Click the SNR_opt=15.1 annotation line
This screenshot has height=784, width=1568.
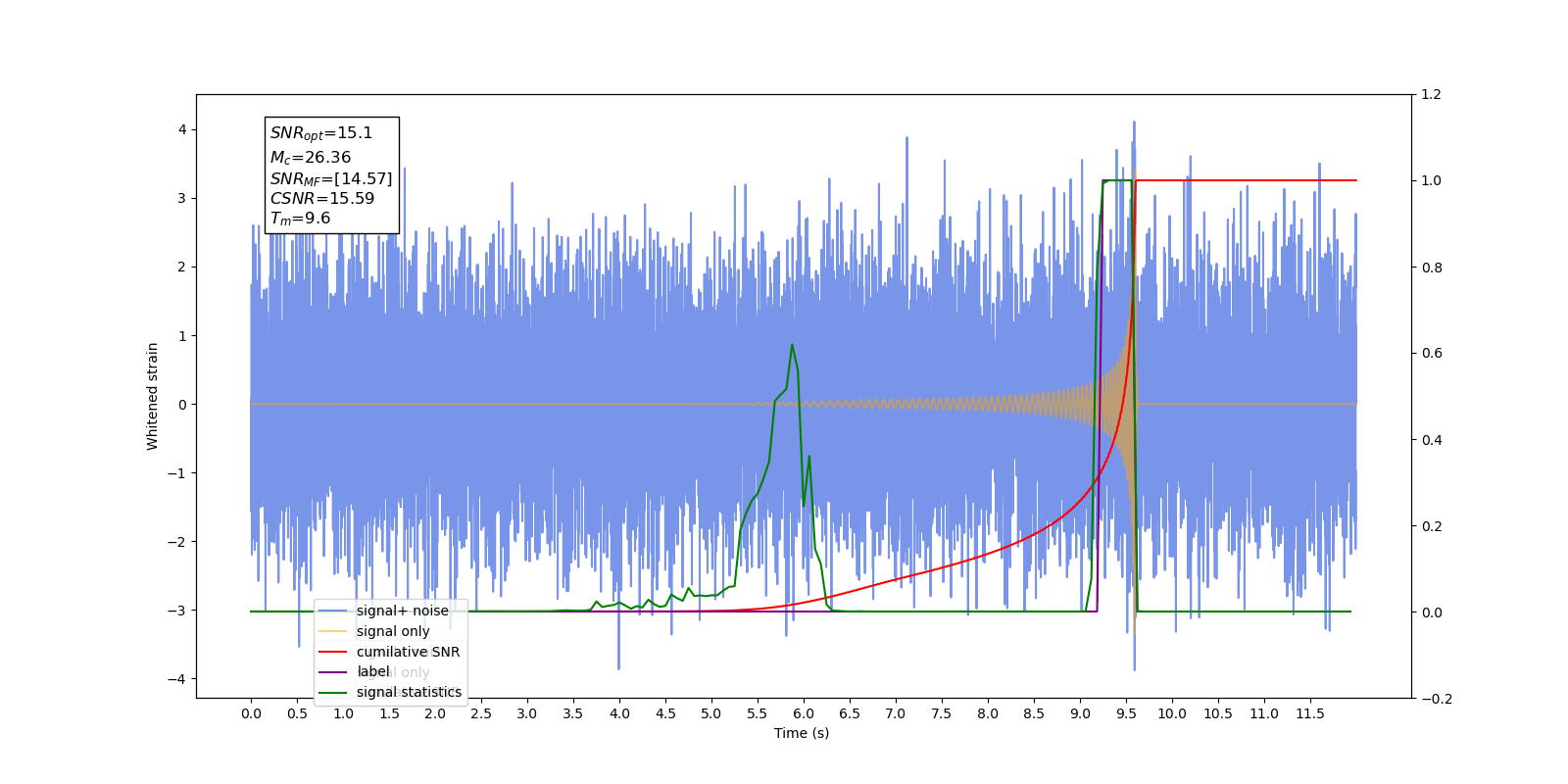321,133
